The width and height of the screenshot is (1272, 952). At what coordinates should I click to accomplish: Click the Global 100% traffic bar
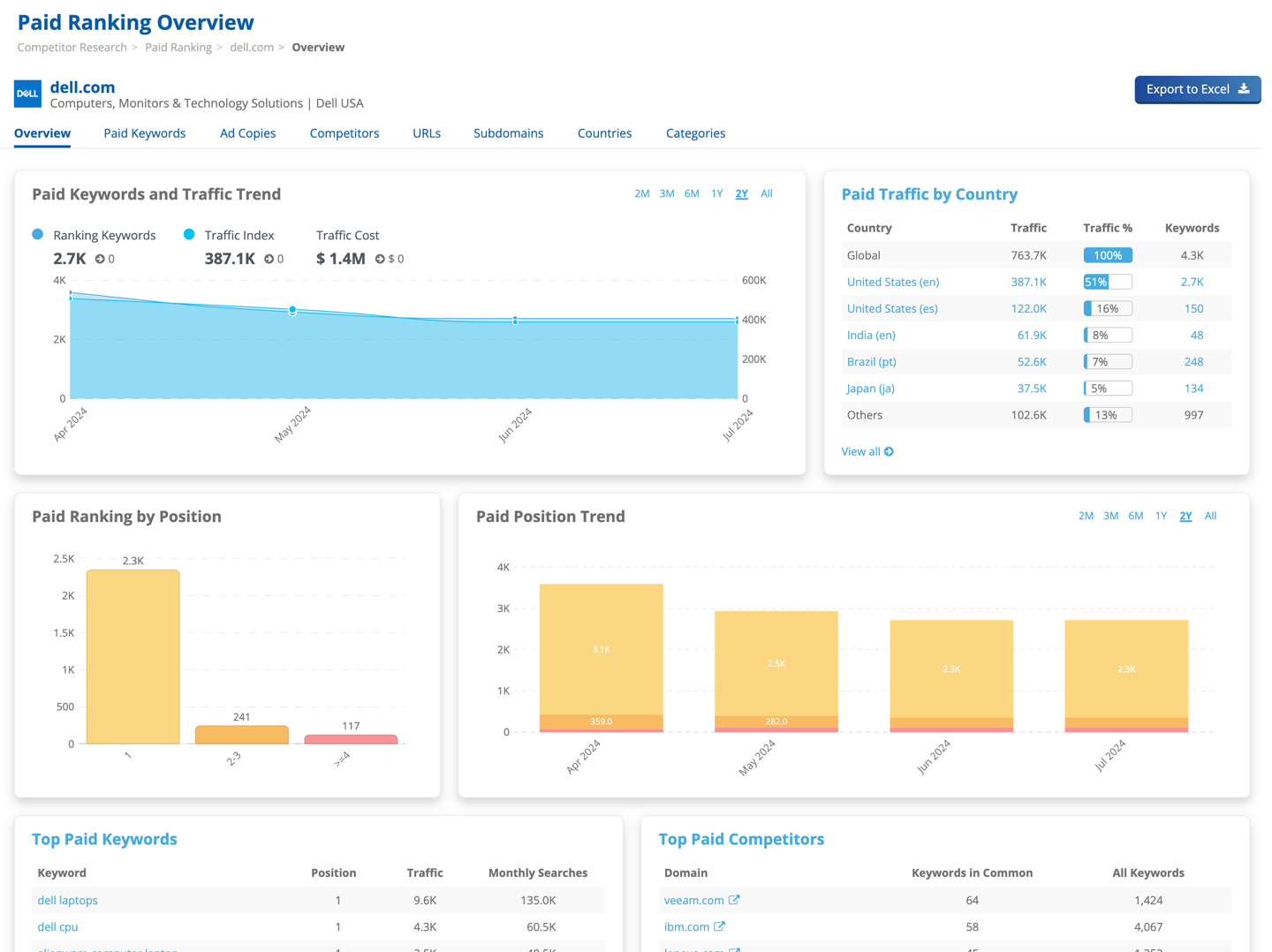(1108, 255)
